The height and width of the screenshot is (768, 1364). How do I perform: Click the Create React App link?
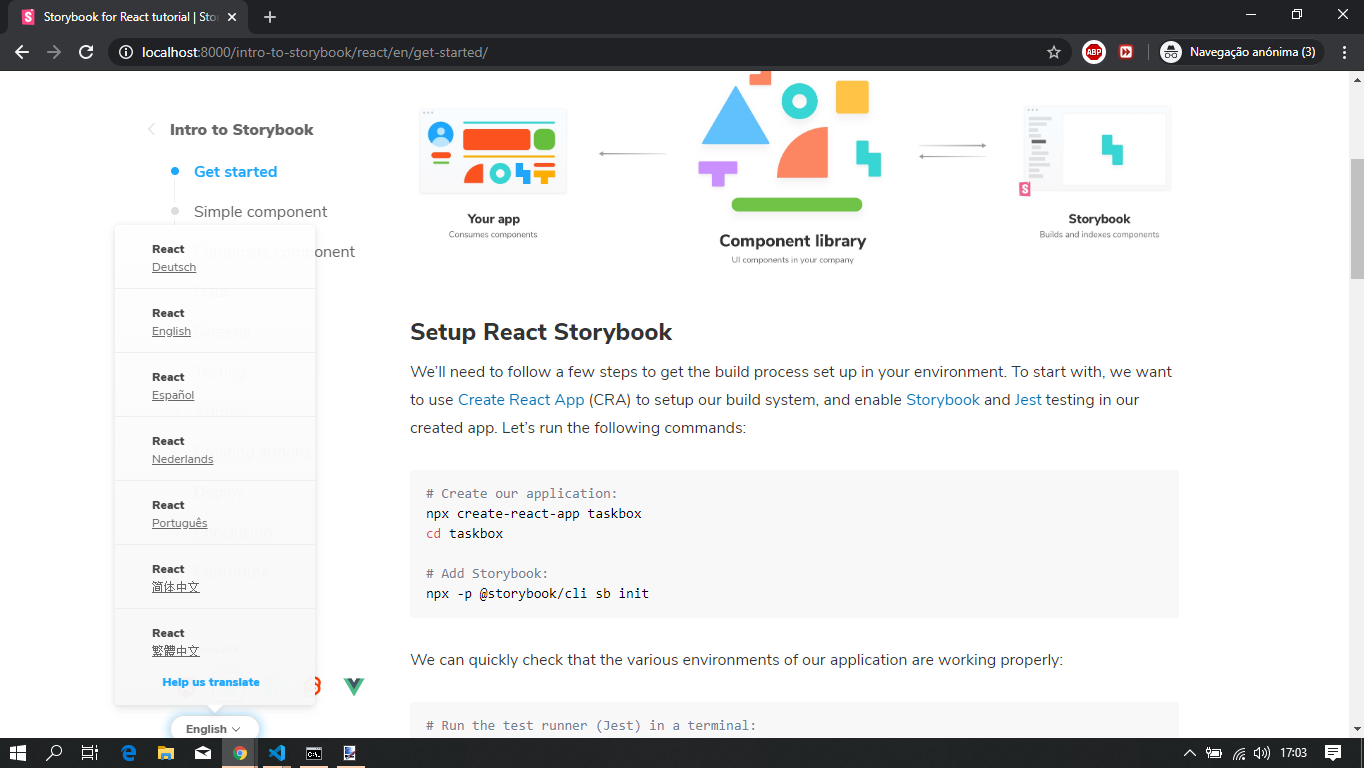[521, 399]
